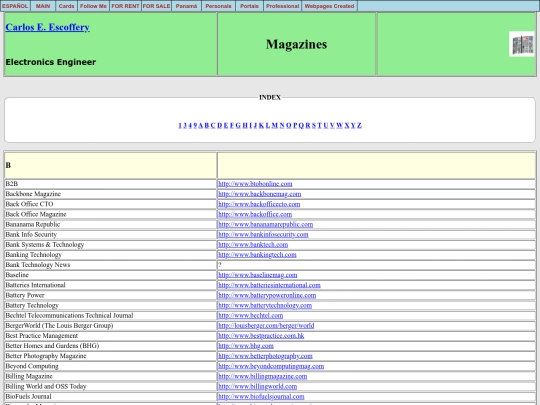Open the bestpractice.com.hk link
The height and width of the screenshot is (405, 540).
[261, 336]
